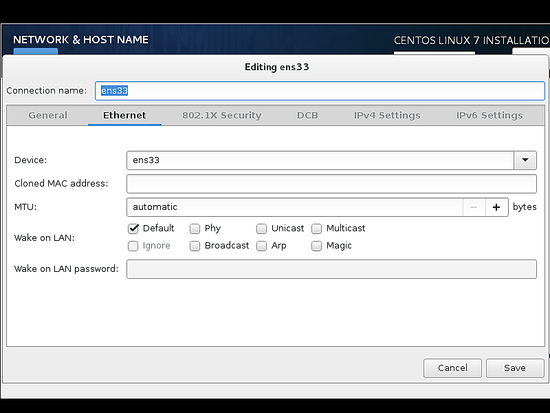Click the "Editing ens33" dialog title

coord(277,67)
